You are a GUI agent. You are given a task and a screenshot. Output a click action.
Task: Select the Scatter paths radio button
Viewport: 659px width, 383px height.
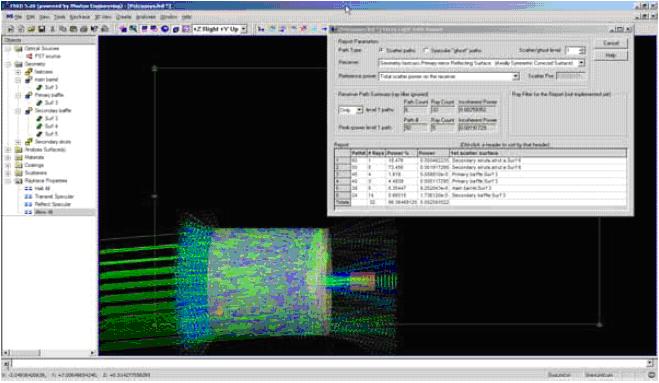click(382, 50)
